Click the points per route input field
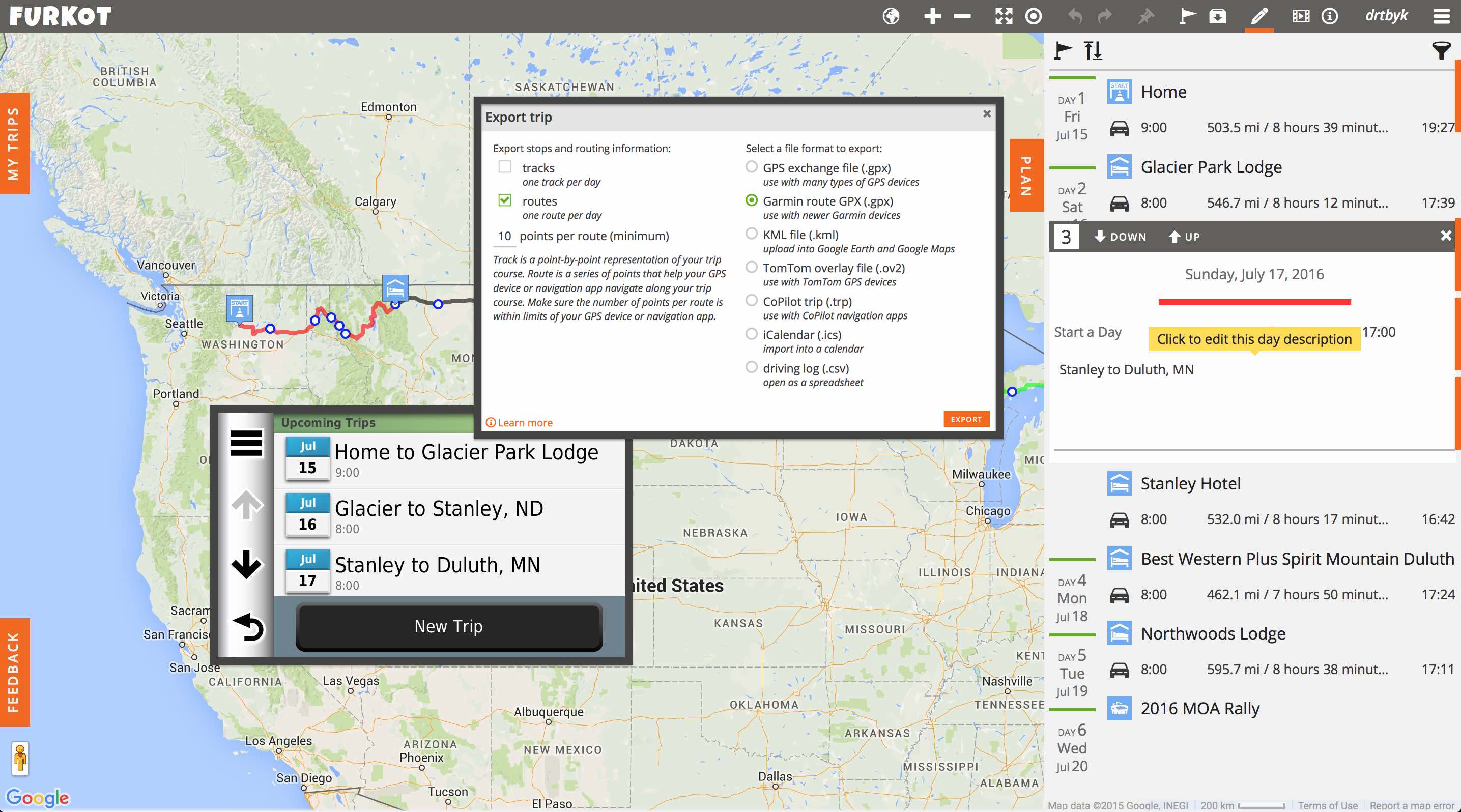The height and width of the screenshot is (812, 1461). [504, 236]
